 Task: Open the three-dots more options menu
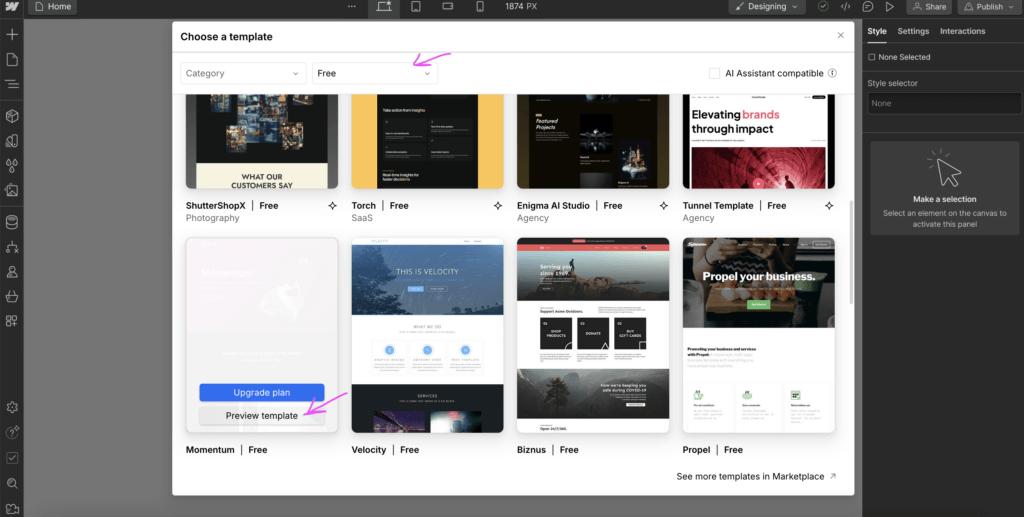point(352,7)
